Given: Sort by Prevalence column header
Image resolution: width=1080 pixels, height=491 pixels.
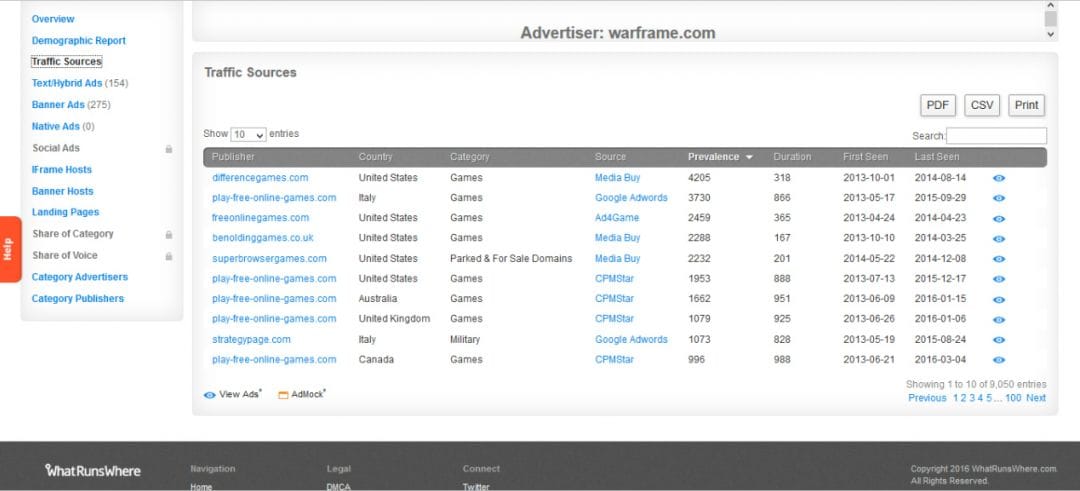Looking at the screenshot, I should 720,157.
